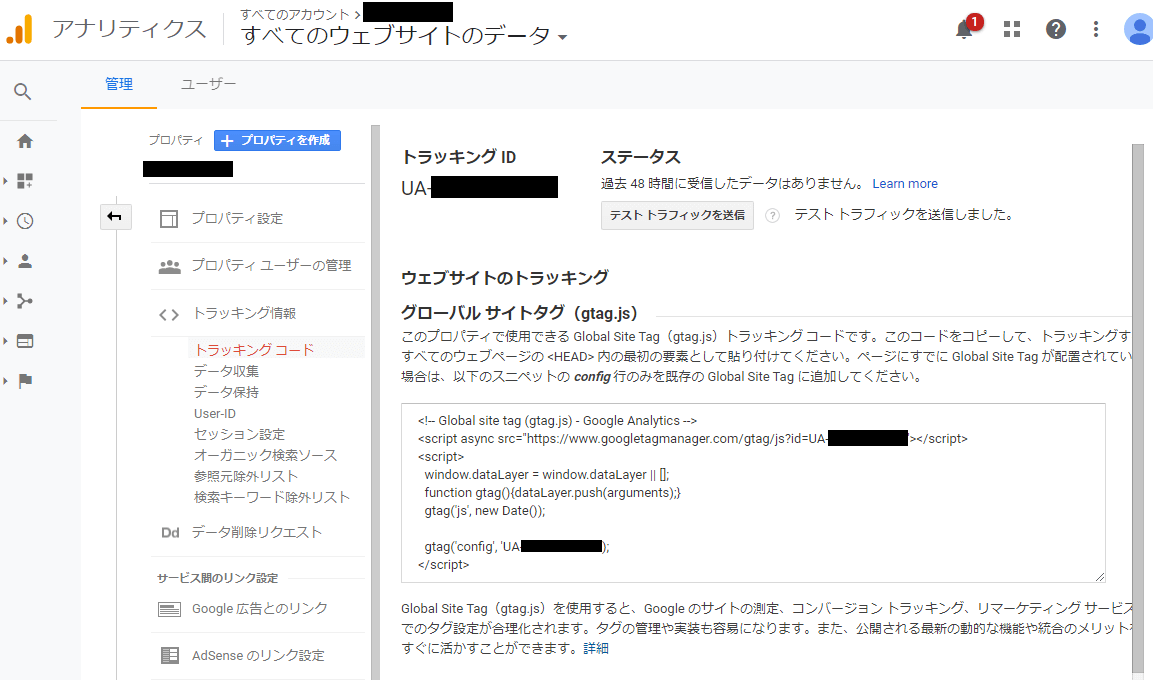Follow the Learn more link
1153x680 pixels.
[905, 184]
